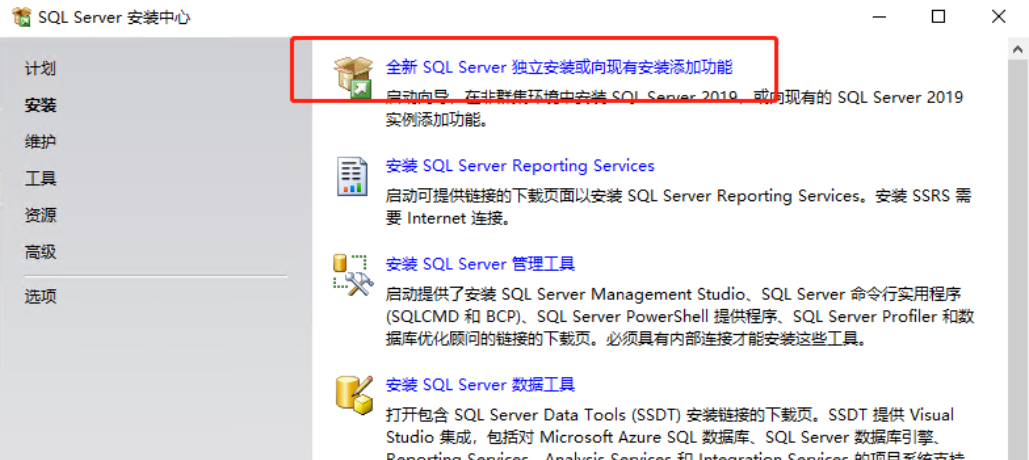
Task: Open 安装 SQL Server Reporting Services link
Action: (x=520, y=165)
